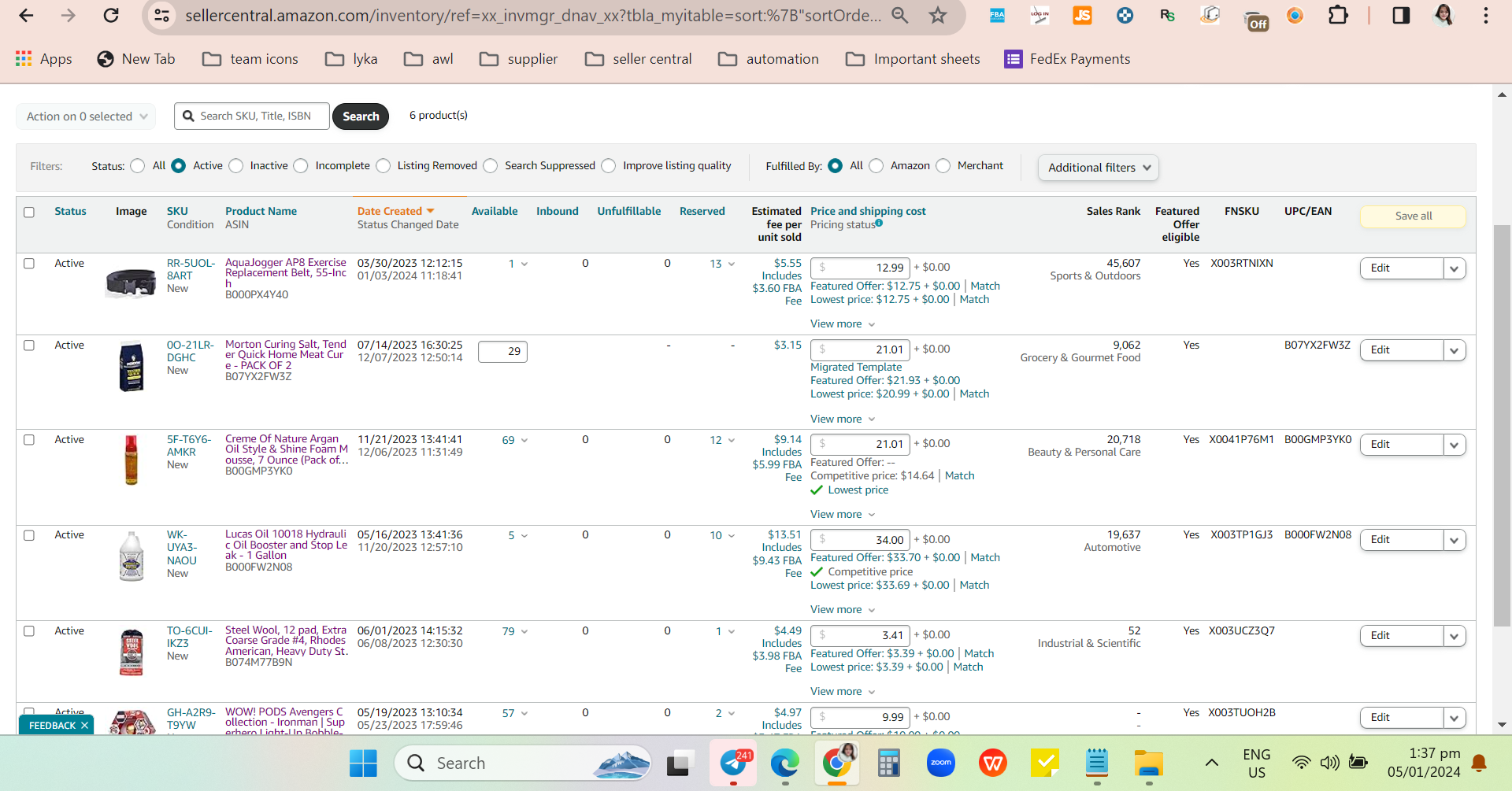Open the seller central bookmark folder
This screenshot has width=1512, height=791.
[x=639, y=59]
